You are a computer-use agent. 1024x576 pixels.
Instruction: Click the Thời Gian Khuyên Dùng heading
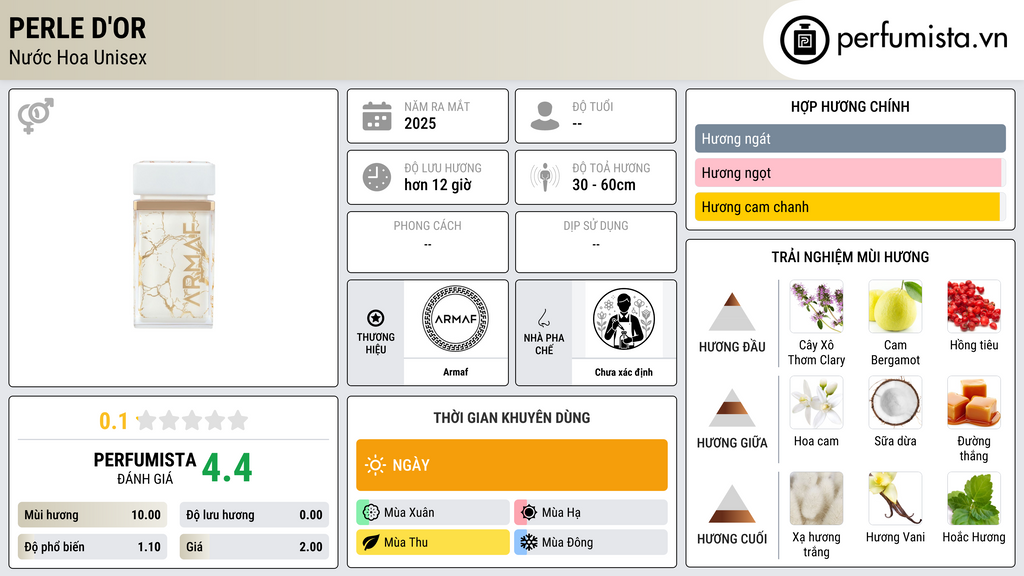point(512,417)
